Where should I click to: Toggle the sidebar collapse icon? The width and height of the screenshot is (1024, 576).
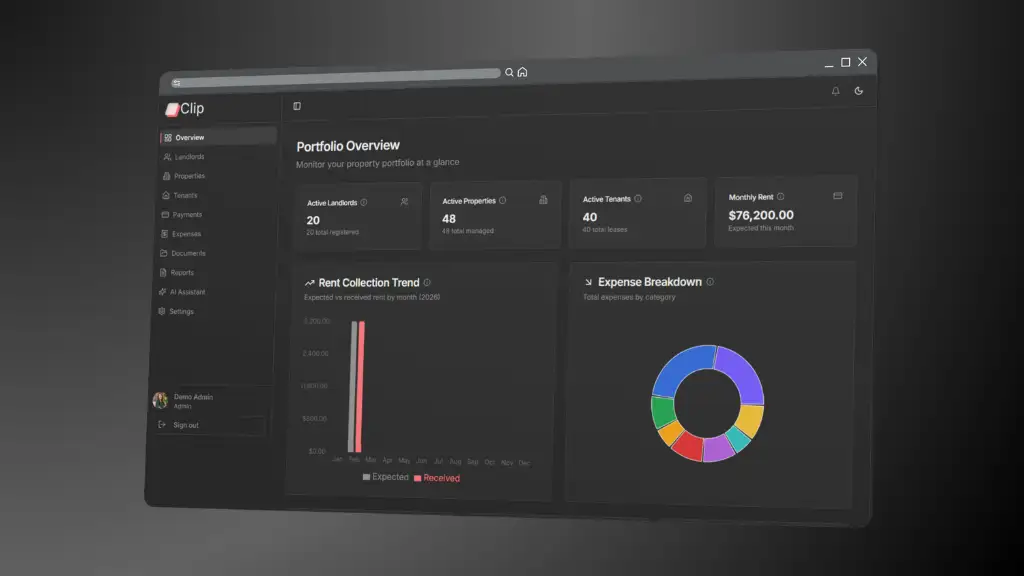pos(297,106)
